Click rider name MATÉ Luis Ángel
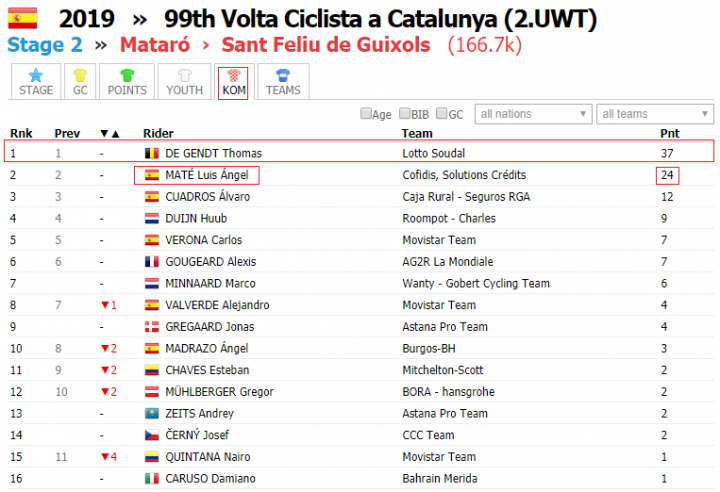 [x=207, y=175]
